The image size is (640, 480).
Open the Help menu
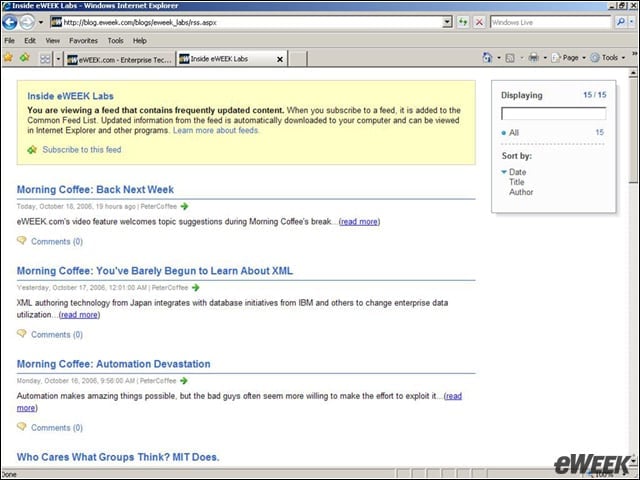pyautogui.click(x=140, y=40)
